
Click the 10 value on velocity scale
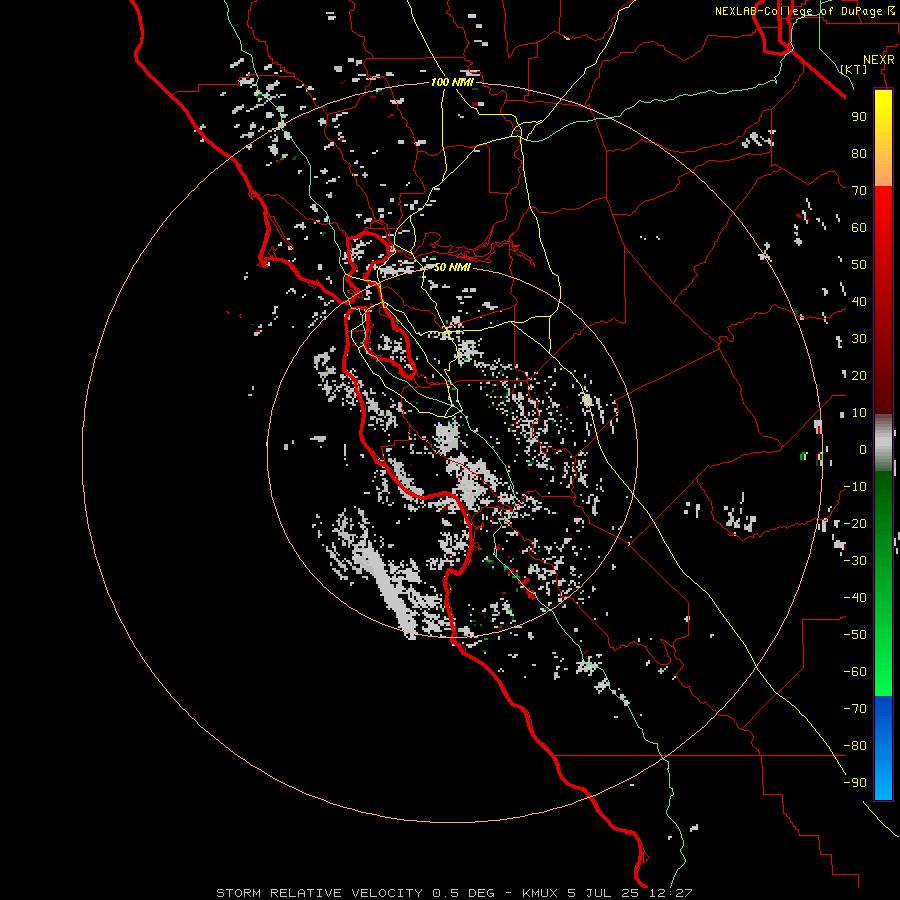click(859, 413)
